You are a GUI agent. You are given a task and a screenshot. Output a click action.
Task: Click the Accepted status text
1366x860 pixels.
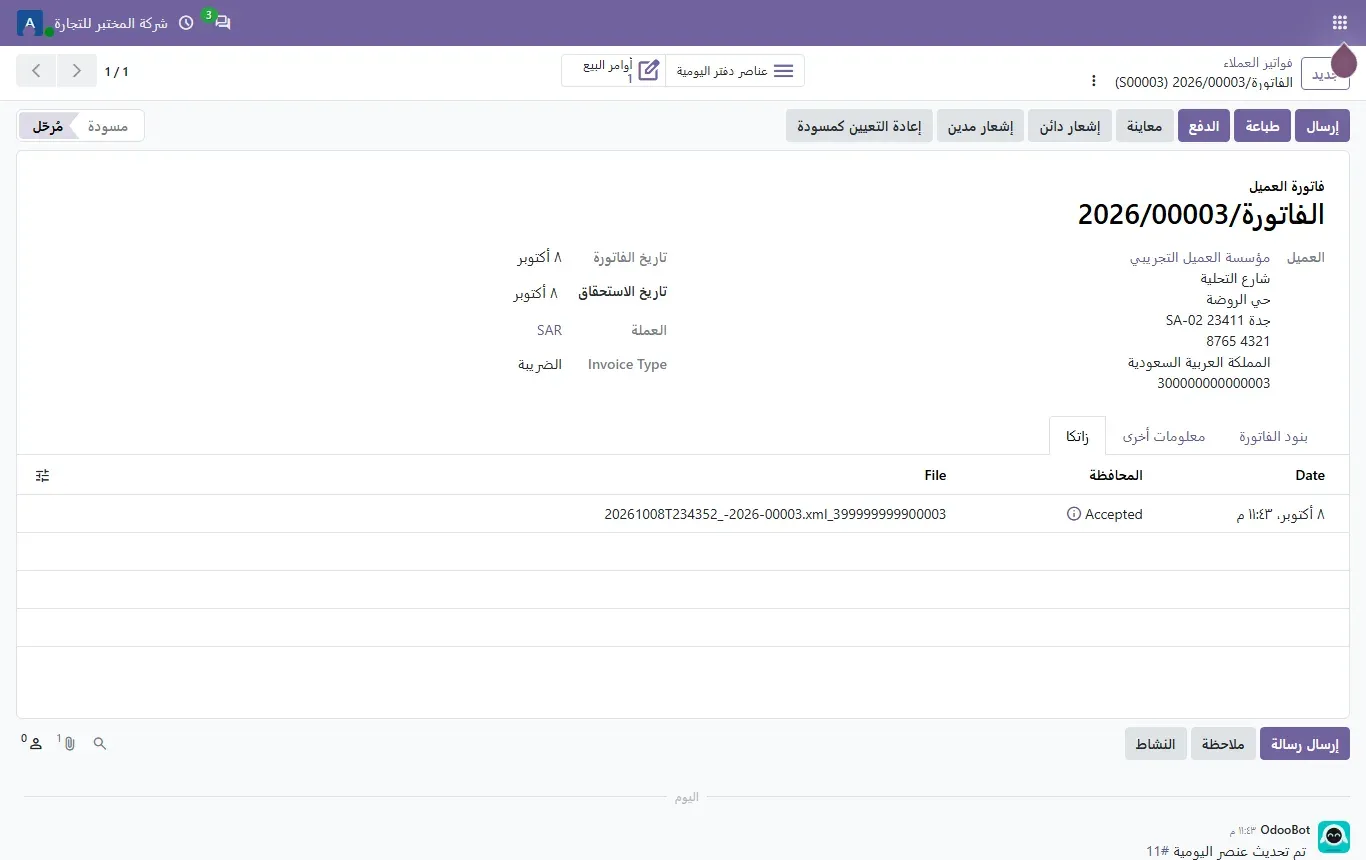1113,514
